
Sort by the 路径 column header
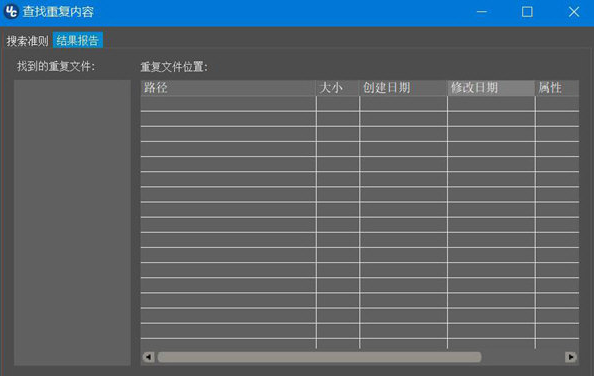(228, 88)
